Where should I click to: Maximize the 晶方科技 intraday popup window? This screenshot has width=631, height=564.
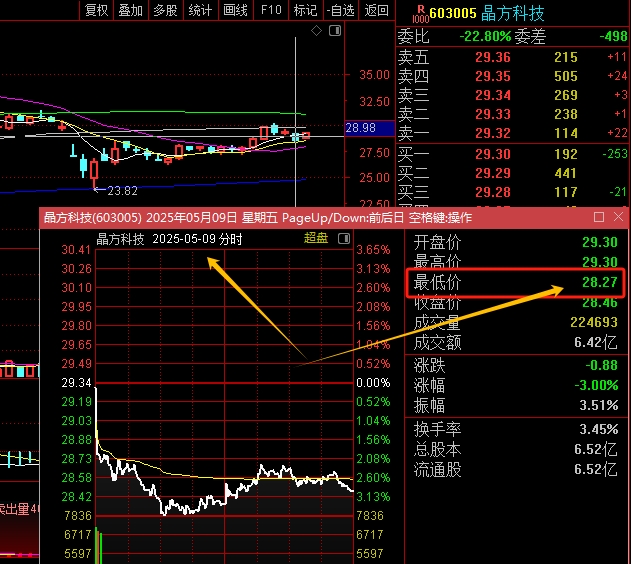point(599,217)
